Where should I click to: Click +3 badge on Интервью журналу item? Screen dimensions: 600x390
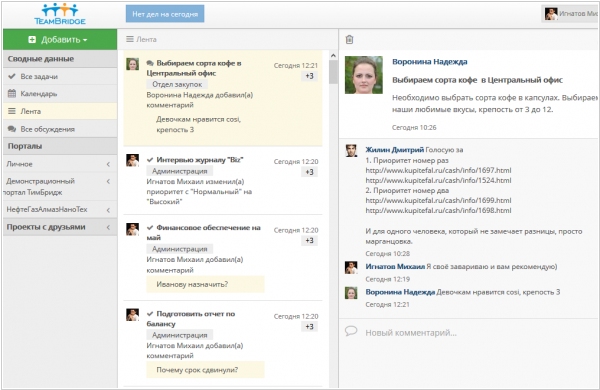click(x=309, y=172)
